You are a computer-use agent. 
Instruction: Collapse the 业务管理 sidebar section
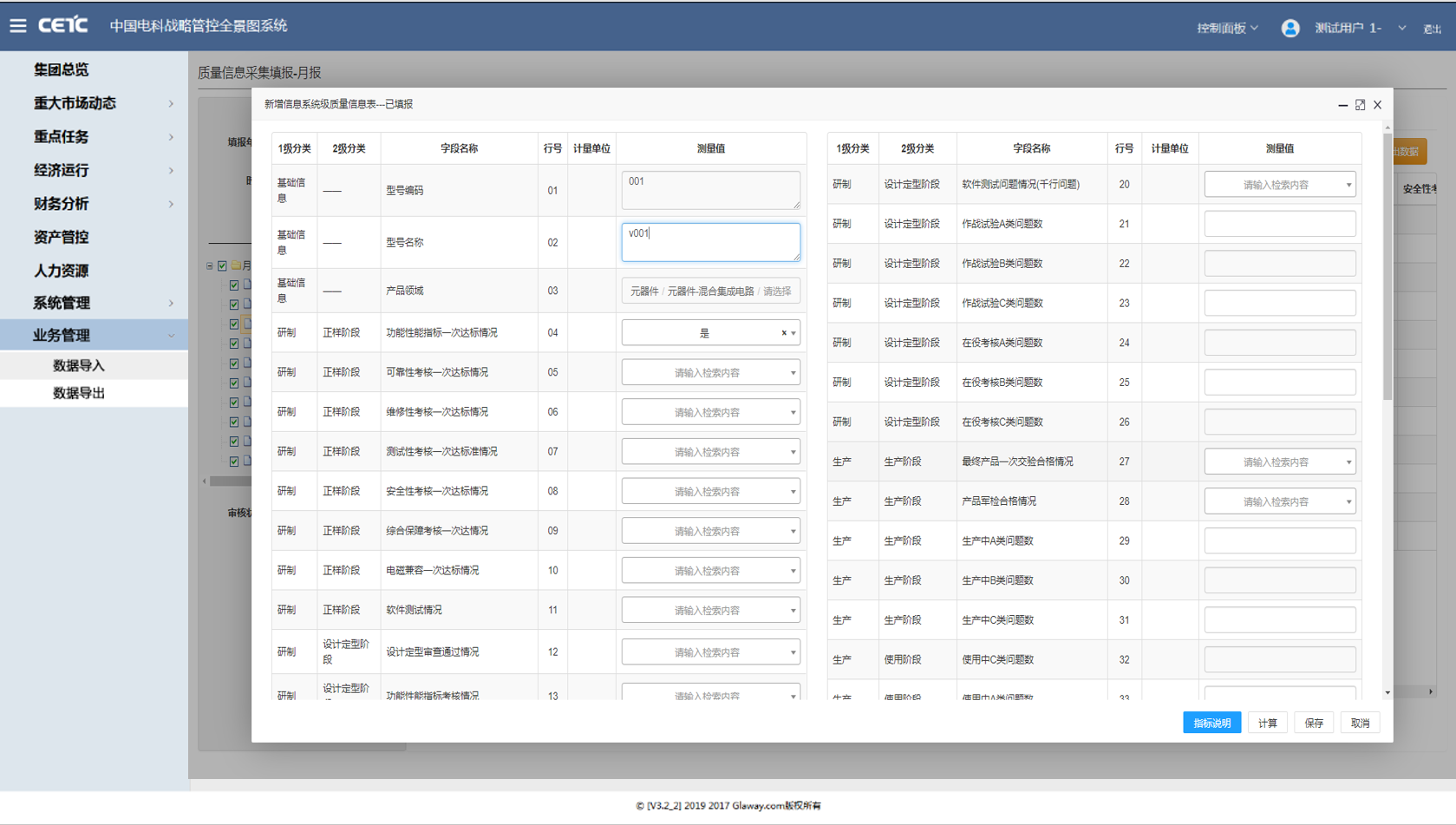pyautogui.click(x=94, y=335)
